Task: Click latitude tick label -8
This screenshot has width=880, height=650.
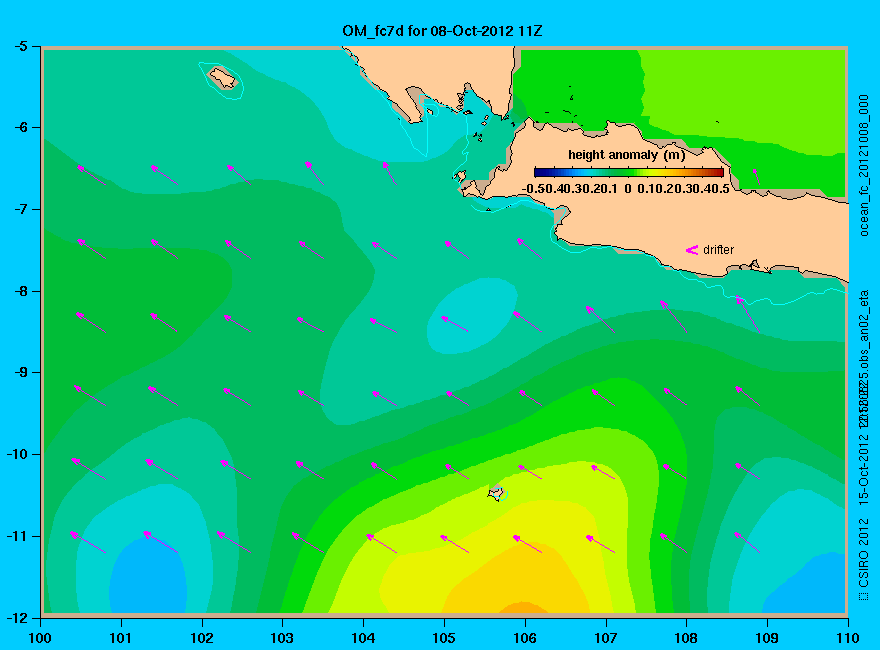Action: point(20,291)
